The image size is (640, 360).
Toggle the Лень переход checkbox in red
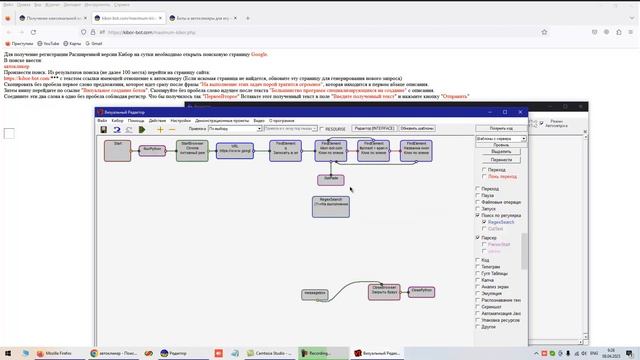click(484, 177)
